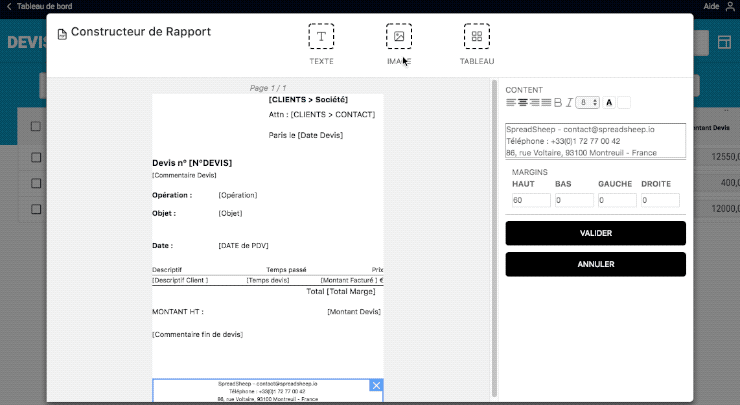Select the [Commentaire fin de devis] block

(197, 334)
